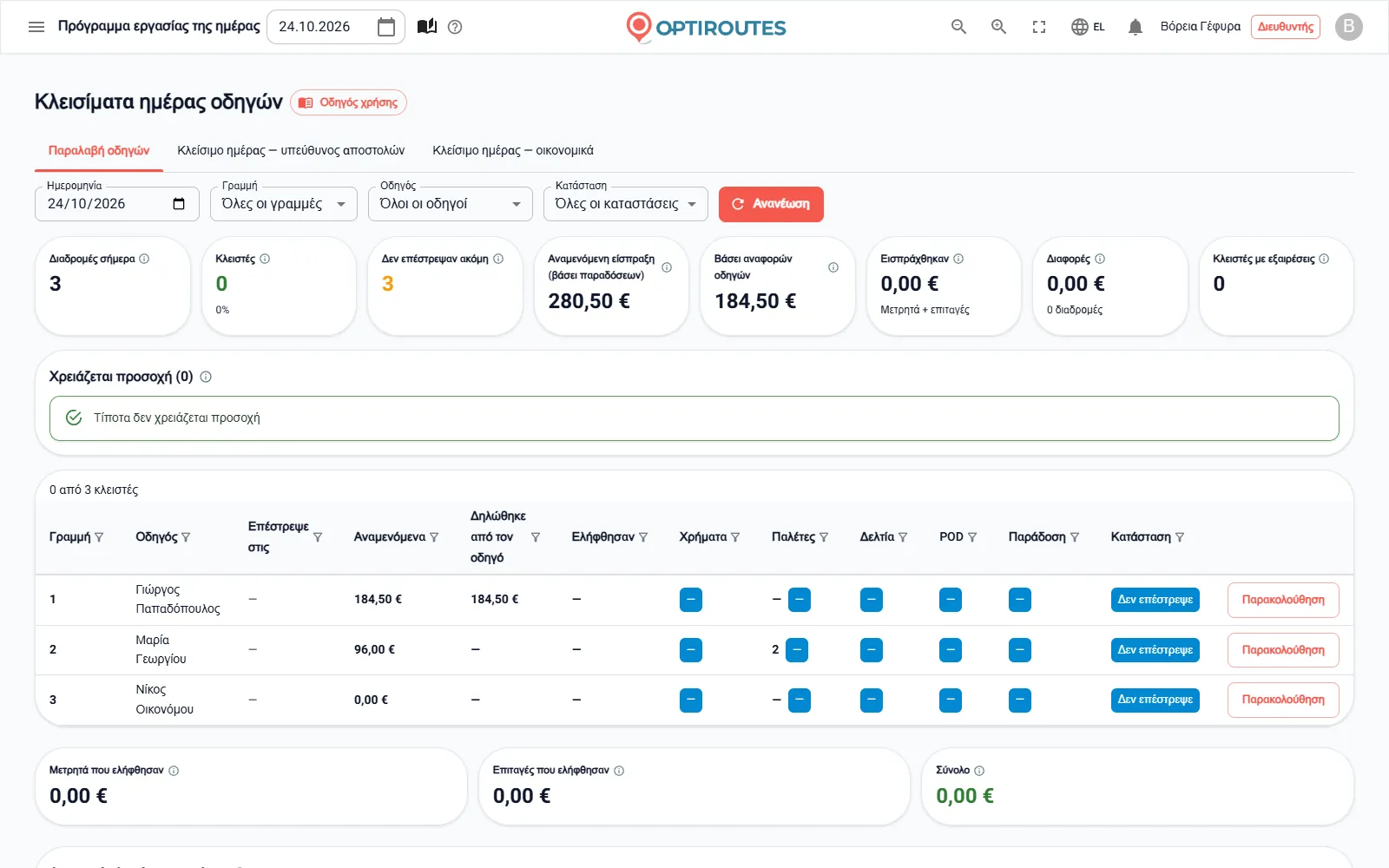Toggle POD checkbox in row 1
This screenshot has height=868, width=1389.
tap(951, 600)
